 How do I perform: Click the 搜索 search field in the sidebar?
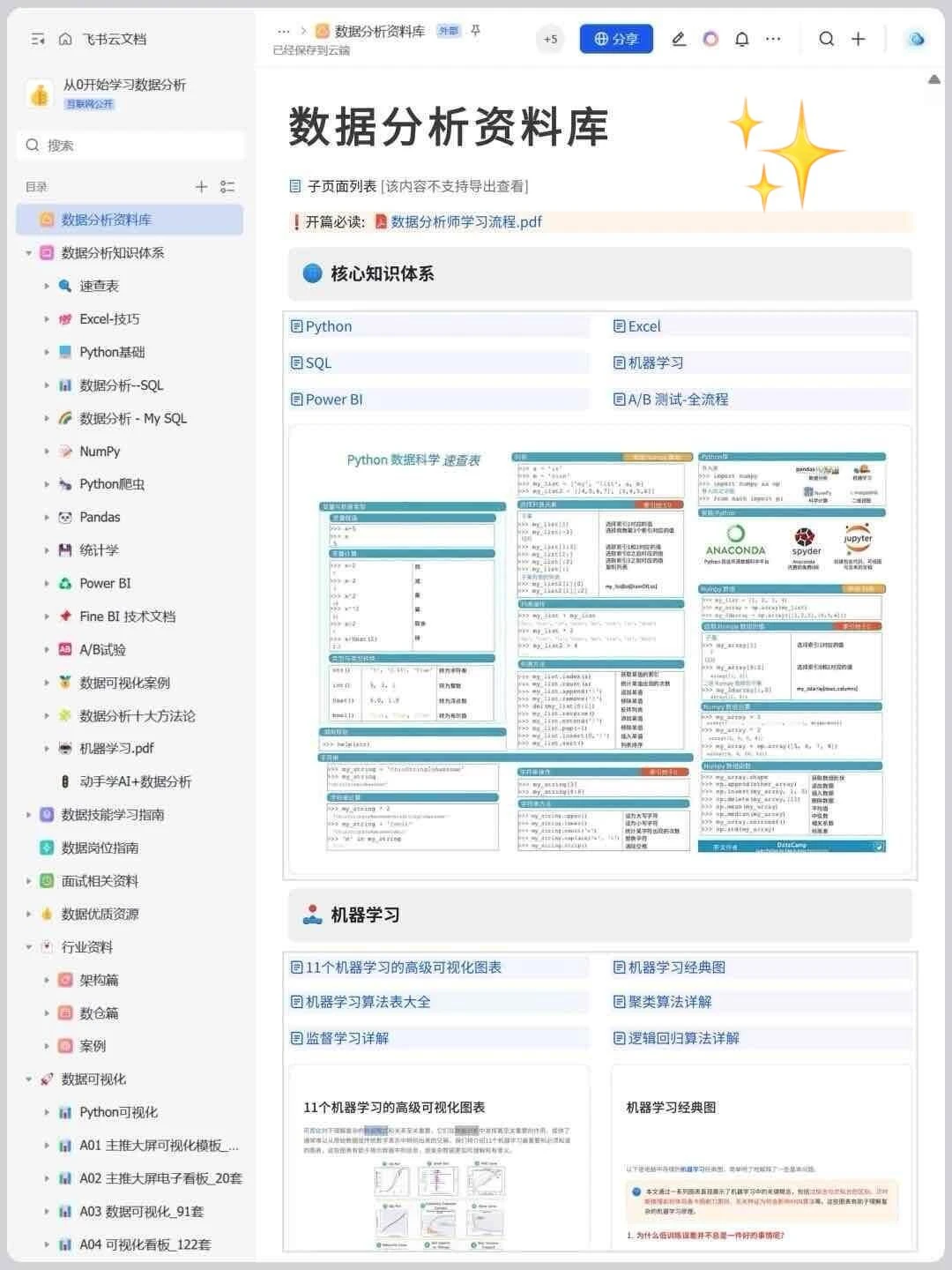(x=130, y=145)
